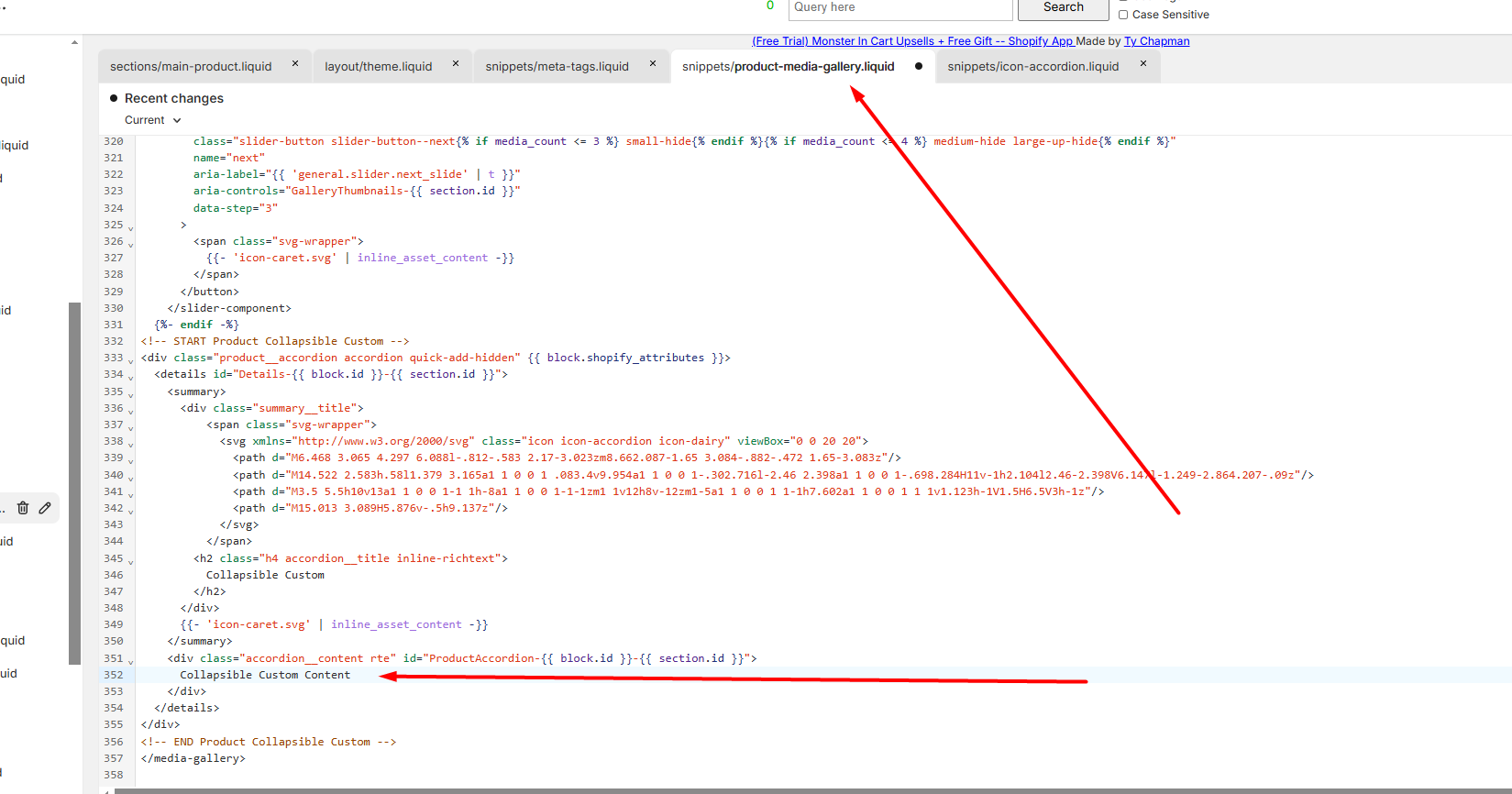Screen dimensions: 1512x794
Task: Collapse the h2 fold at line 345
Action: tap(130, 561)
